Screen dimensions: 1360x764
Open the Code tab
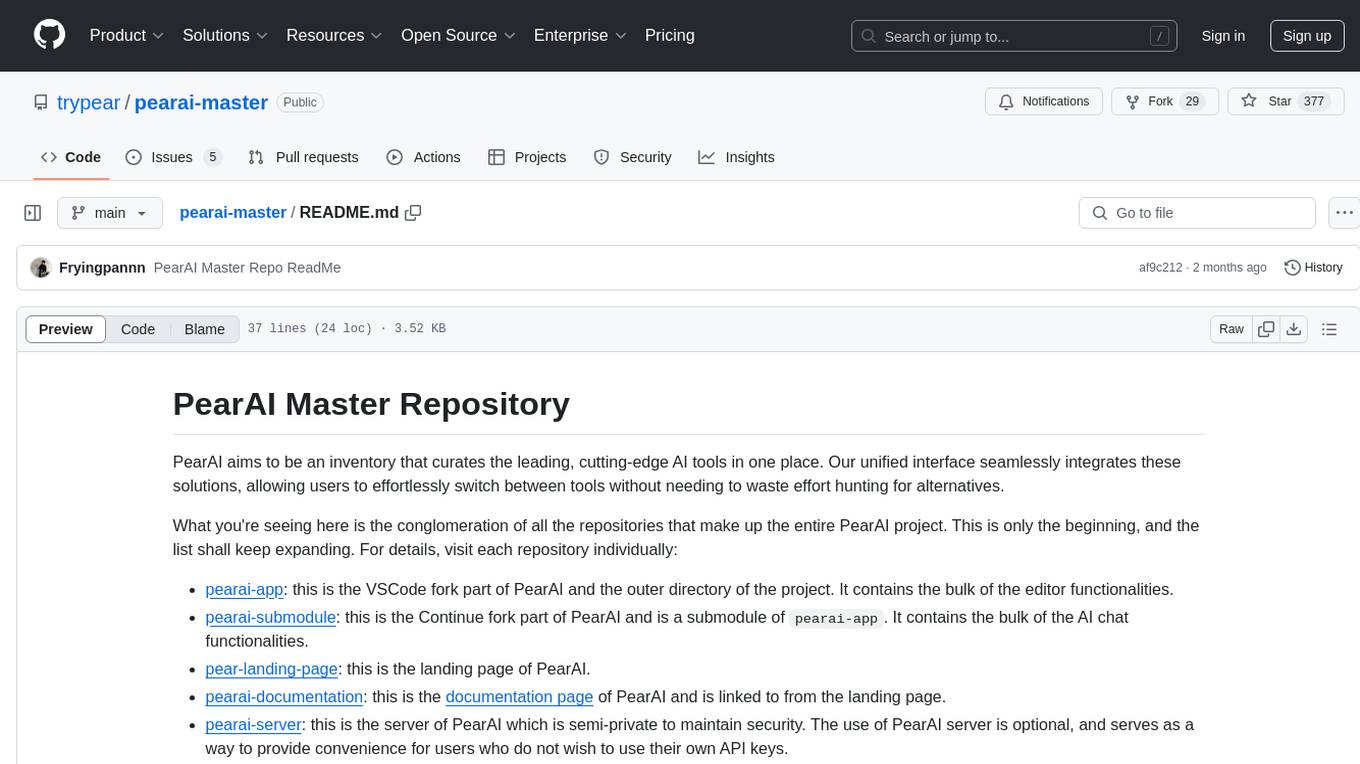(71, 157)
